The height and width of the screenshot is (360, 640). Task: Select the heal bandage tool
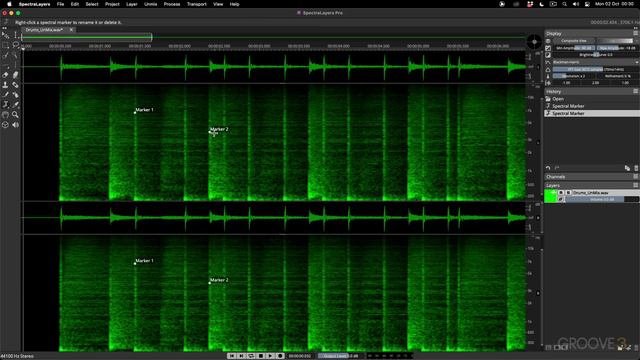16,85
